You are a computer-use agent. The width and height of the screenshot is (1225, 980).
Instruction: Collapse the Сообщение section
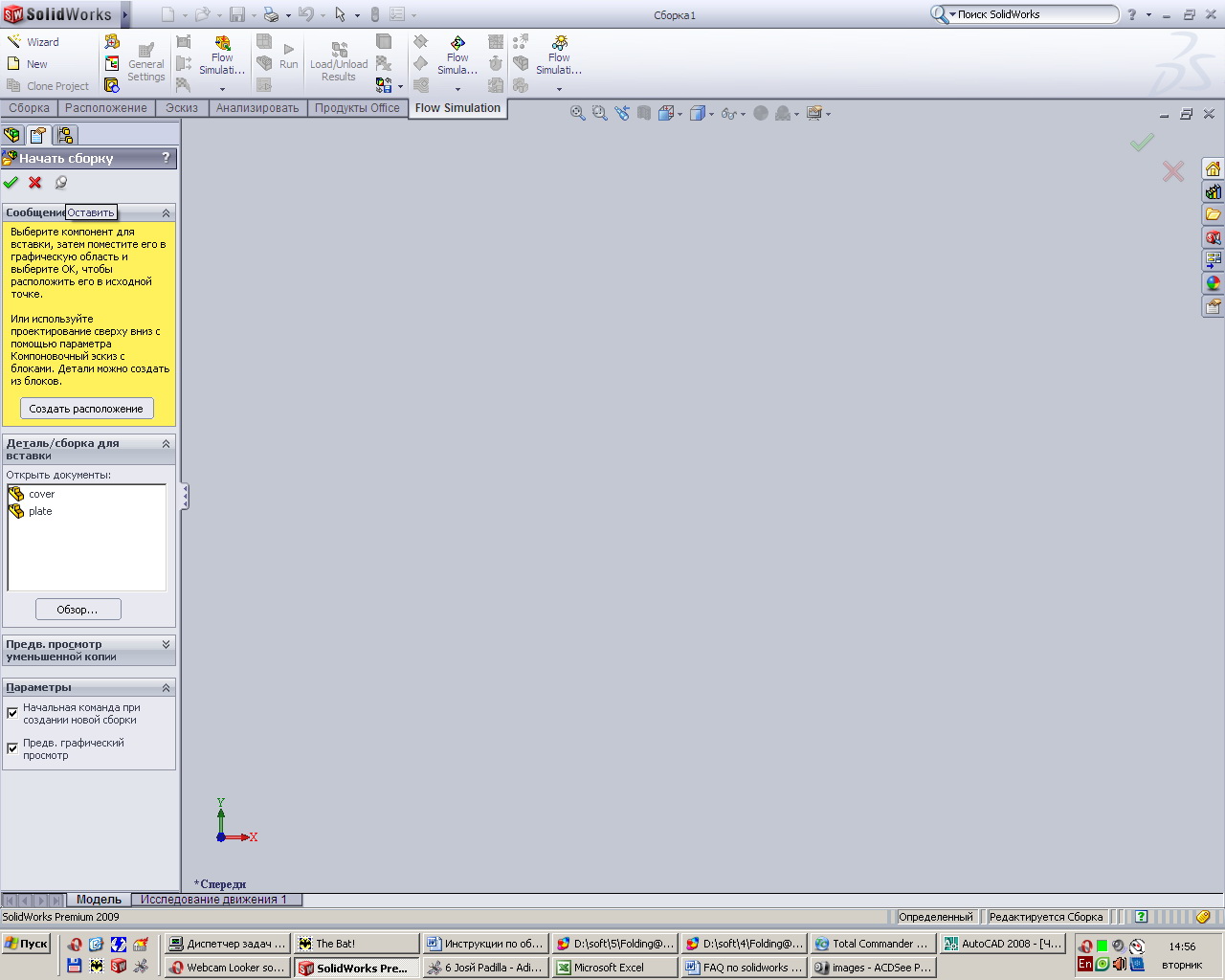166,212
